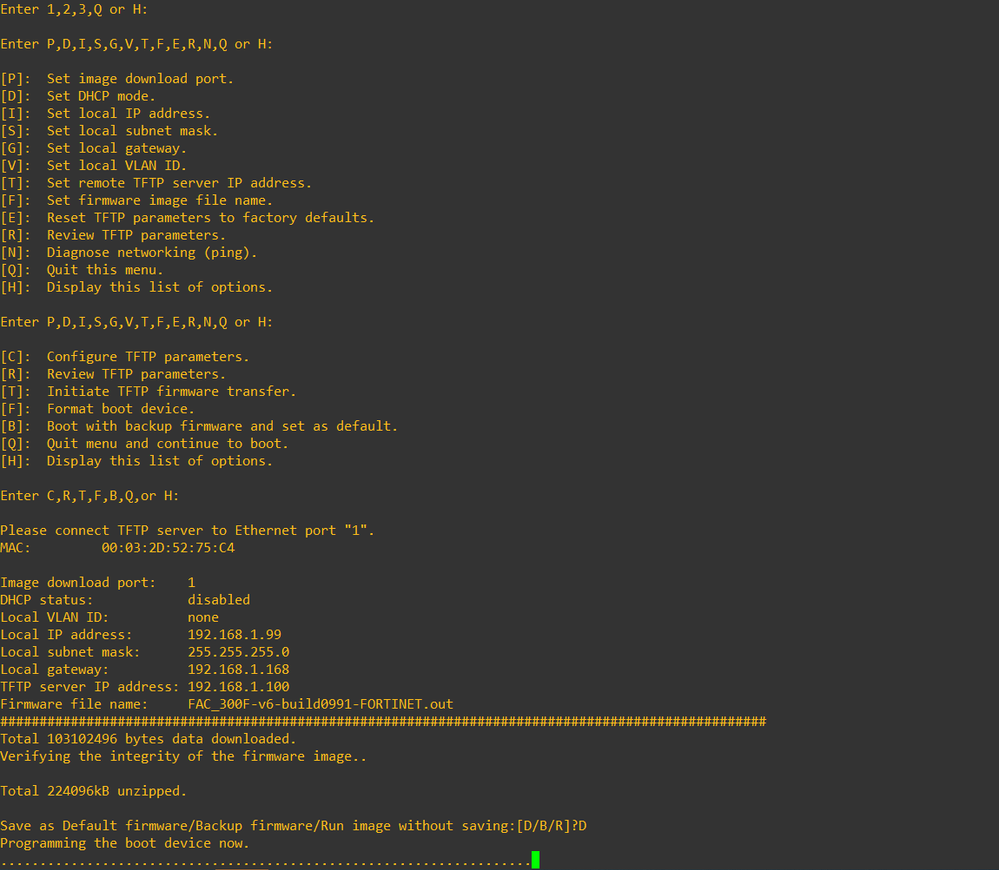Click the TFTP server IP address 192.168.1.100

pos(238,687)
